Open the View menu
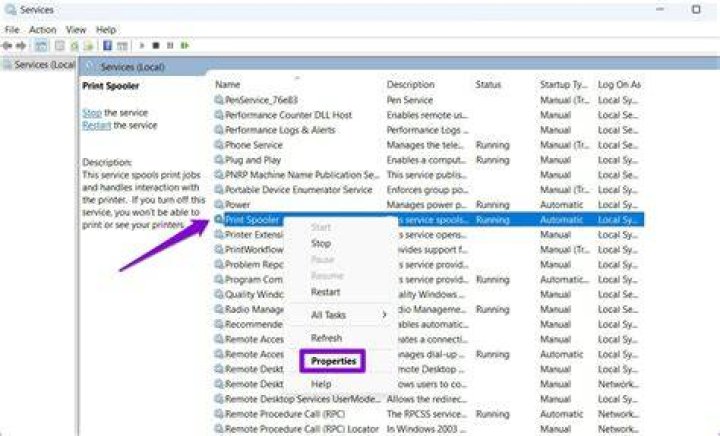The height and width of the screenshot is (436, 720). click(x=76, y=30)
